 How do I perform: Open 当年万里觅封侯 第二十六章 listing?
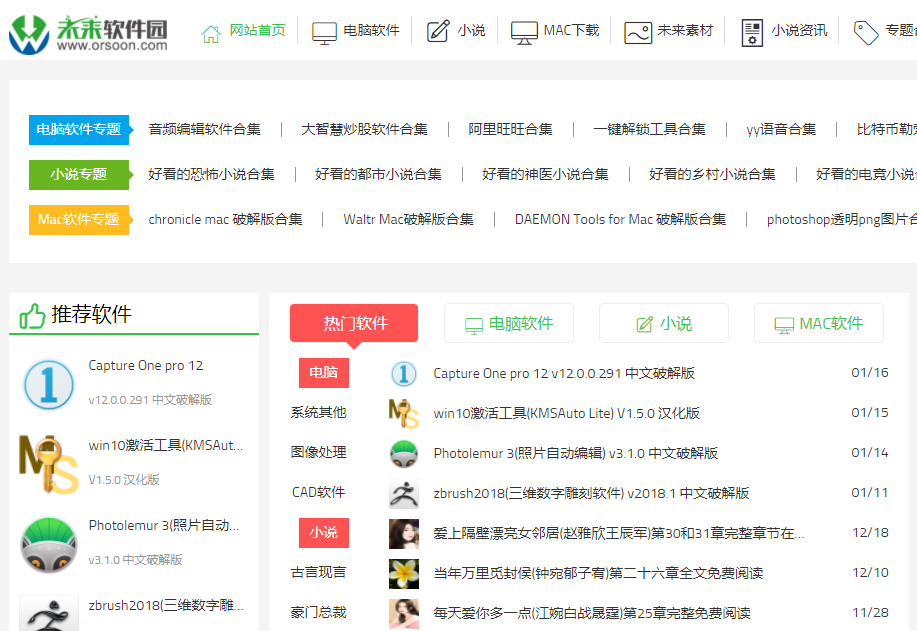[598, 573]
